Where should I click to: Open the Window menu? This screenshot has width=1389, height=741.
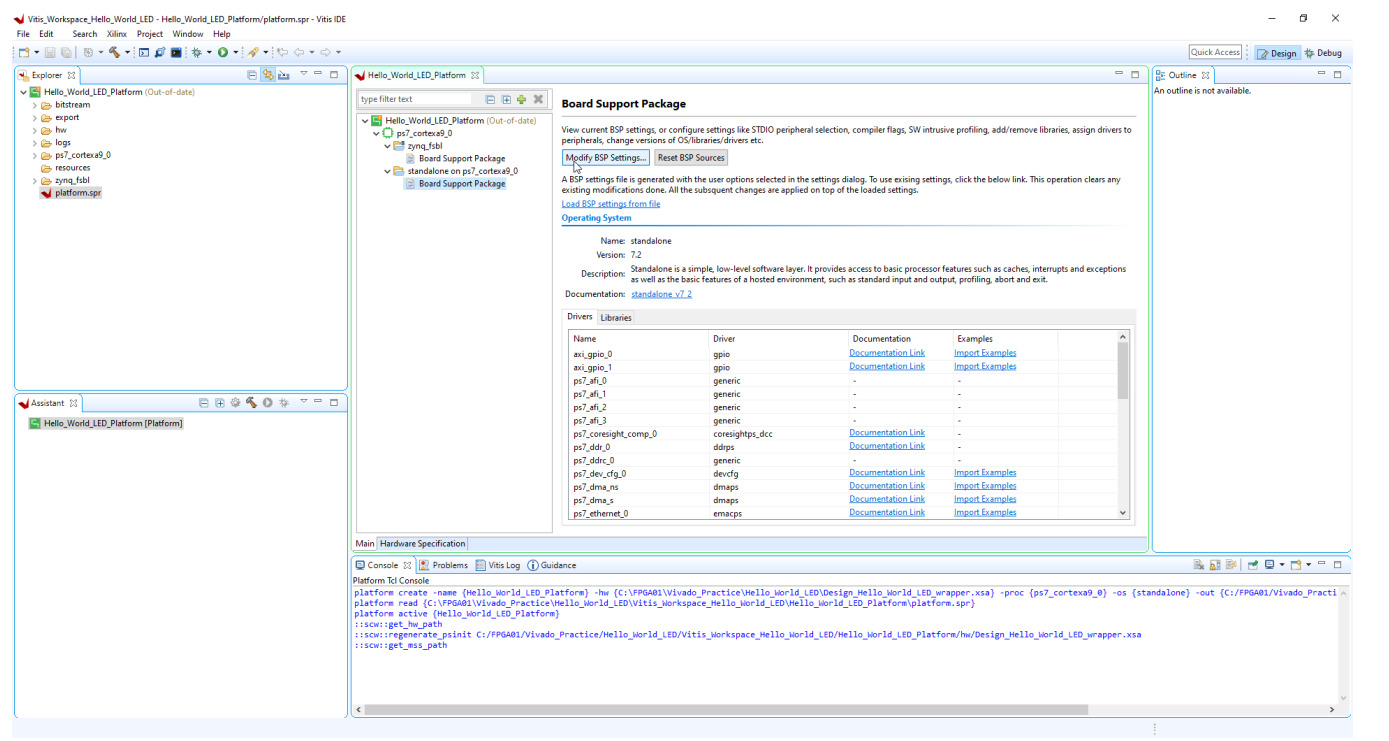(x=188, y=34)
